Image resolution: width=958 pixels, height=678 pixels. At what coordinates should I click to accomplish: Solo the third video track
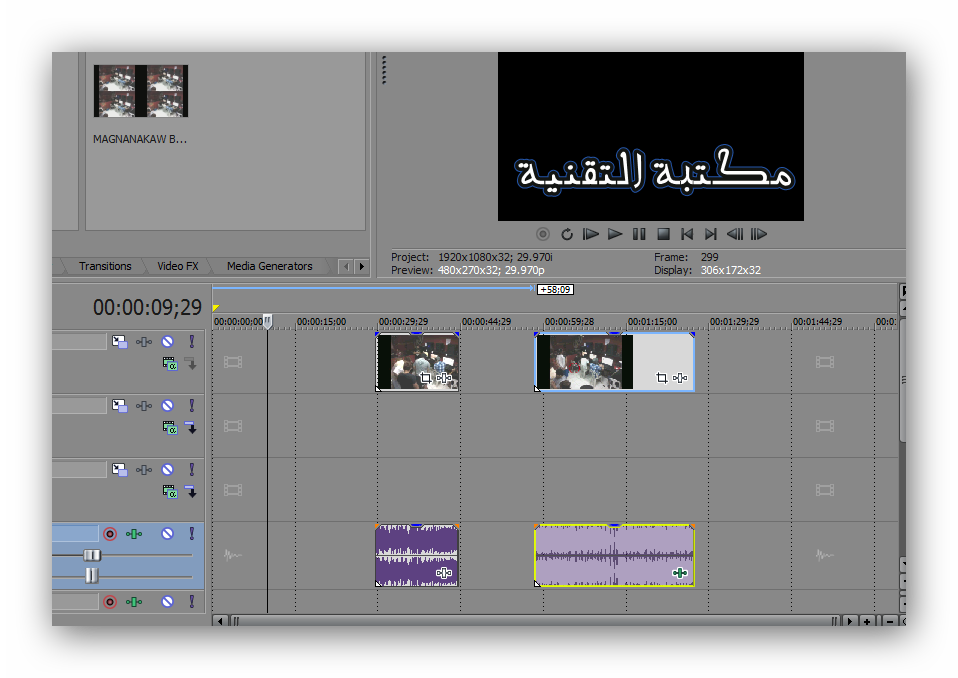(x=191, y=469)
